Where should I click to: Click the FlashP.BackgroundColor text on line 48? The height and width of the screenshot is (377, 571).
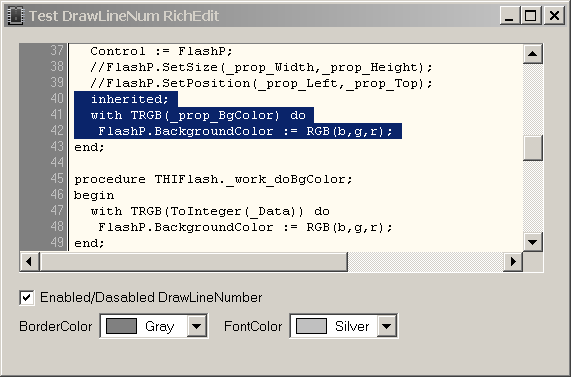[186, 227]
